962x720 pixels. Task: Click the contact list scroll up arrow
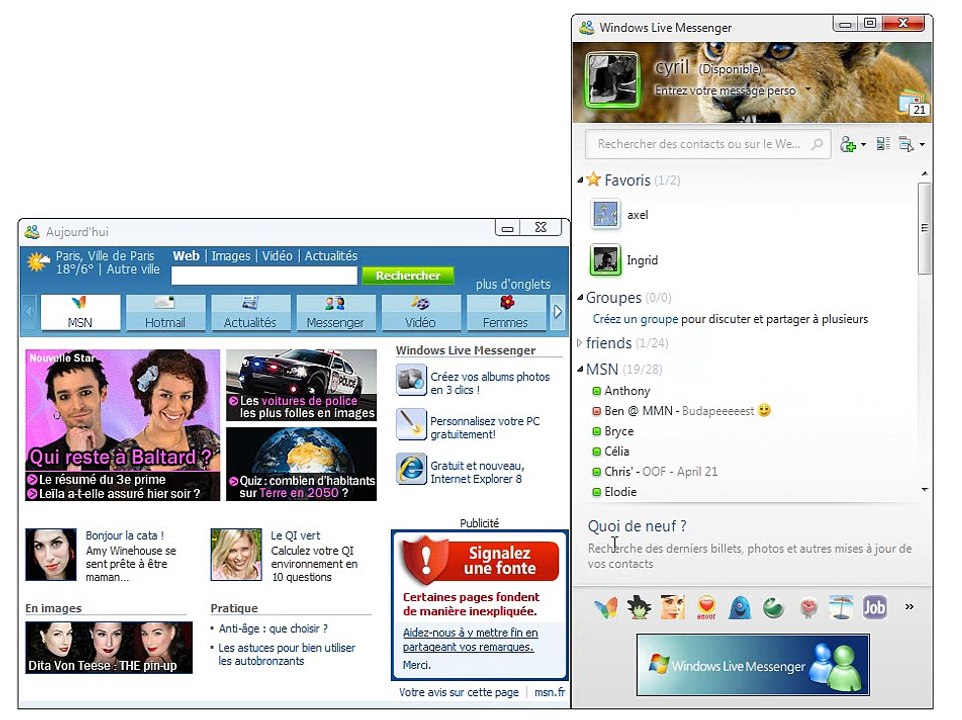925,174
